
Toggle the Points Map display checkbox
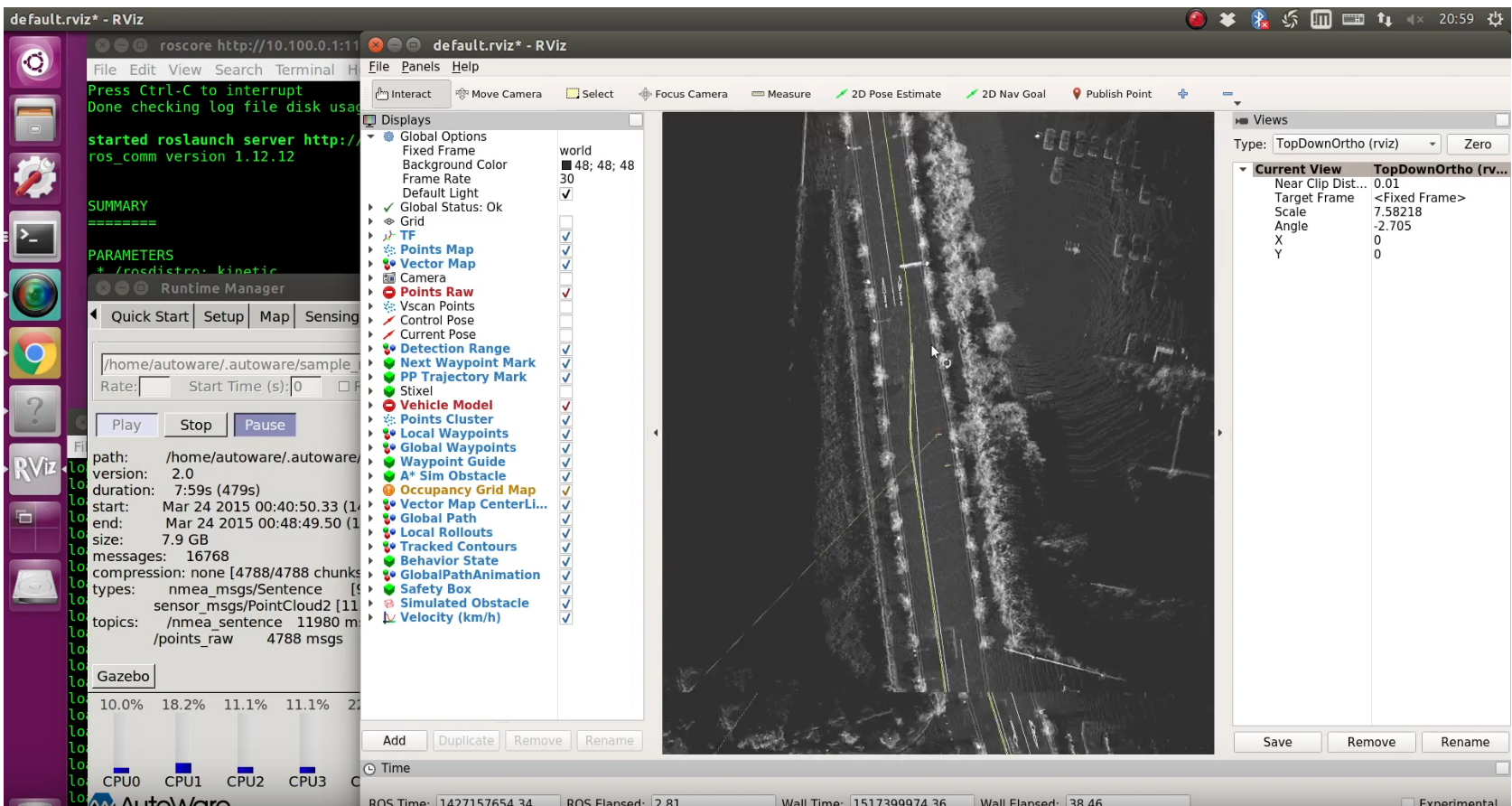coord(566,250)
